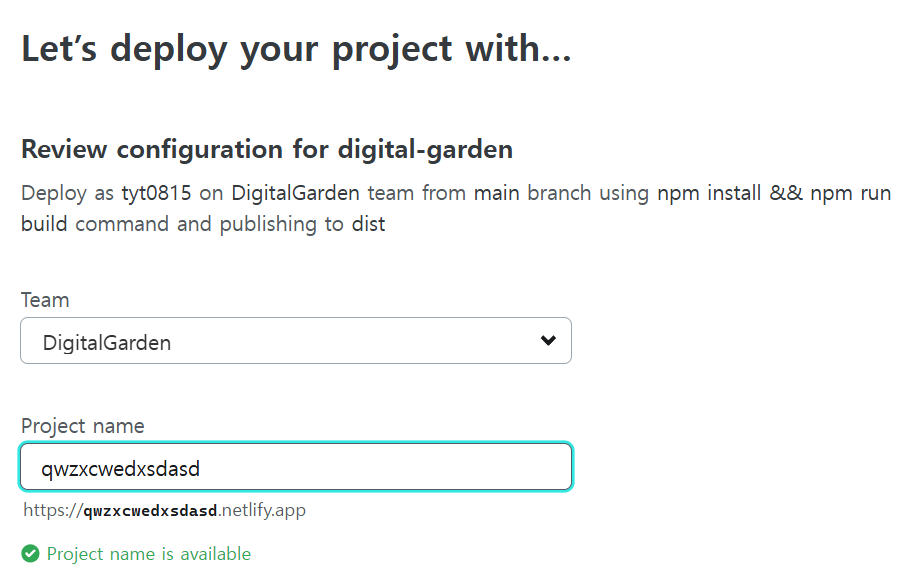Click the 'build' word starting second description line
Viewport: 900px width, 583px height.
44,224
